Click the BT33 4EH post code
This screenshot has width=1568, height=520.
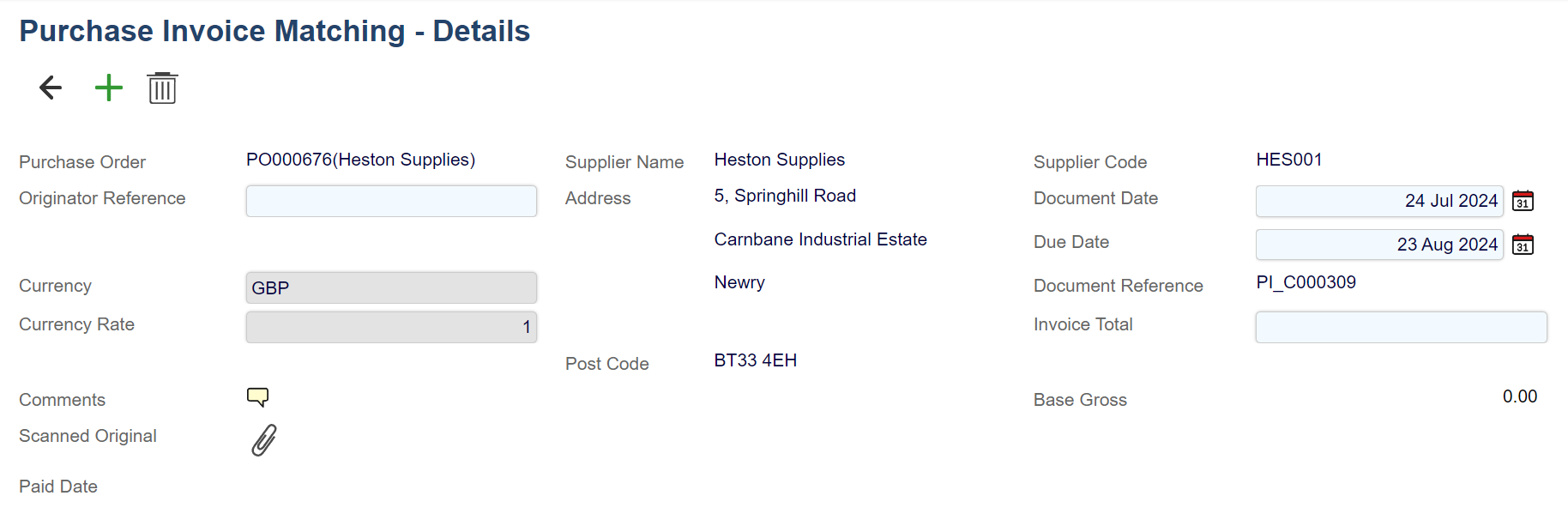[x=755, y=360]
